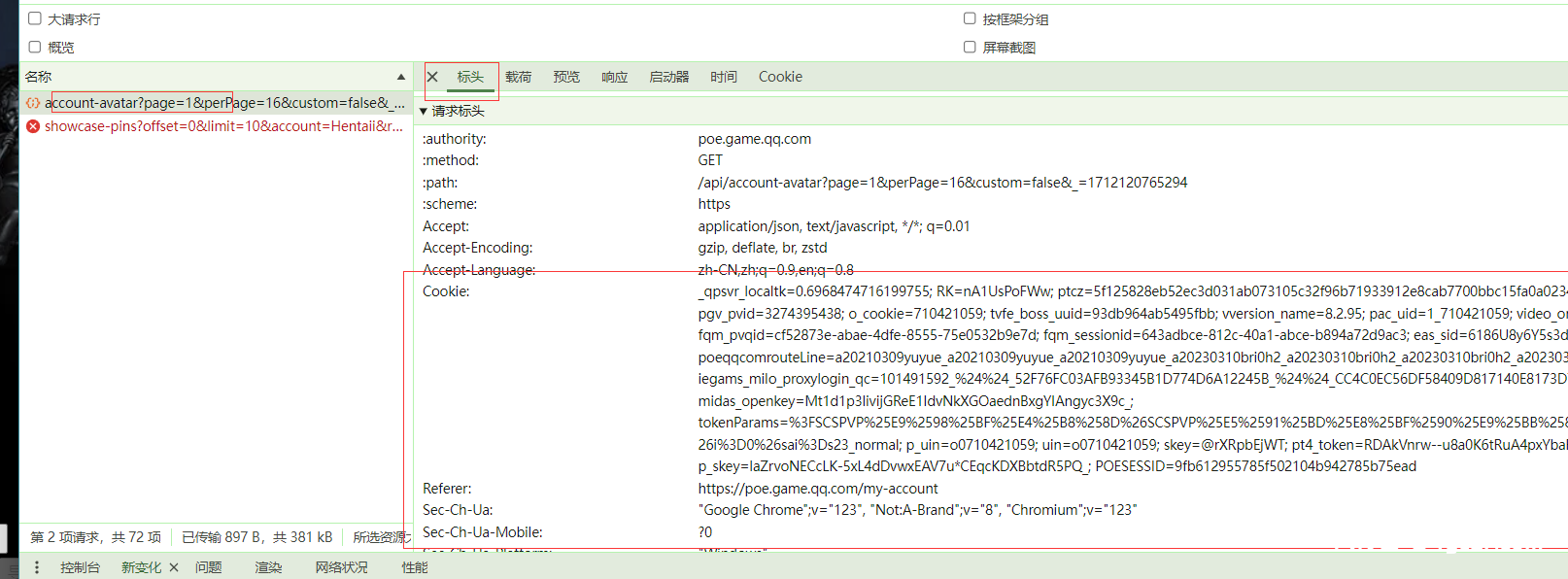
Task: Open the Cookie tab
Action: (x=780, y=77)
